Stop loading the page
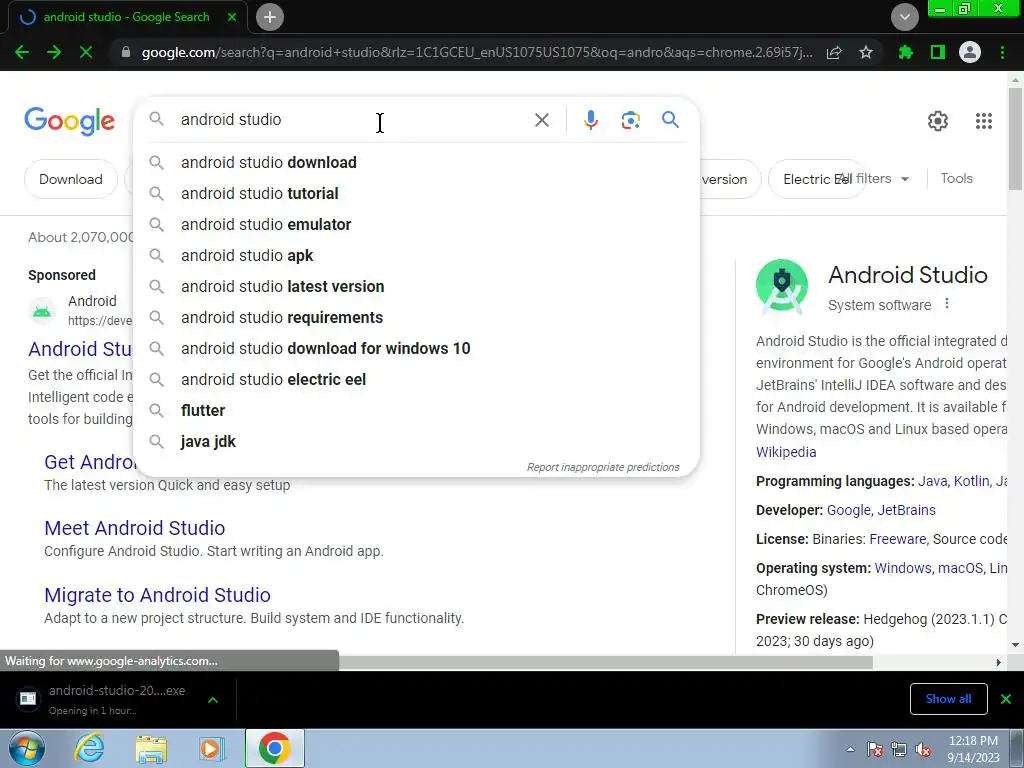 tap(86, 52)
